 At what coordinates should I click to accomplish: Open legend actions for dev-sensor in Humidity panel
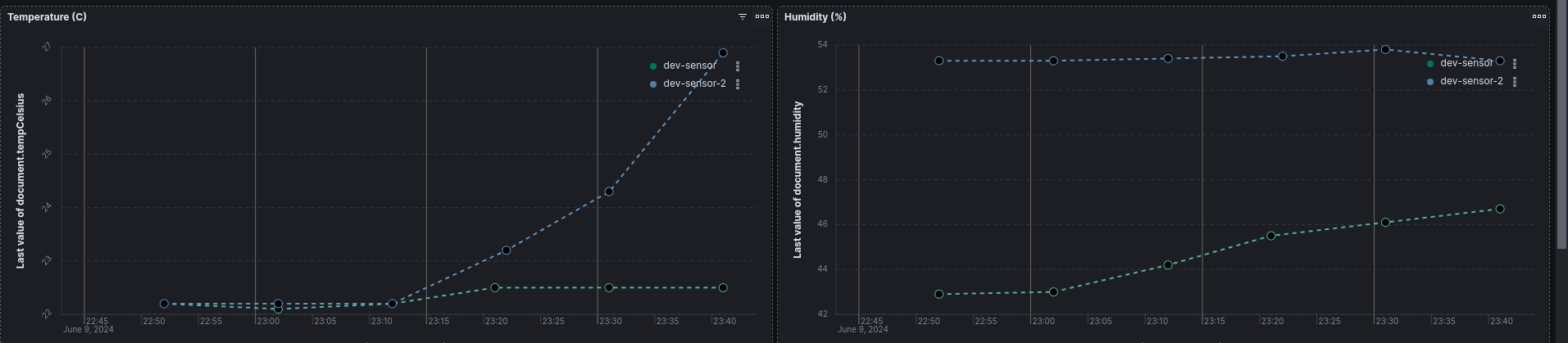pos(1515,64)
